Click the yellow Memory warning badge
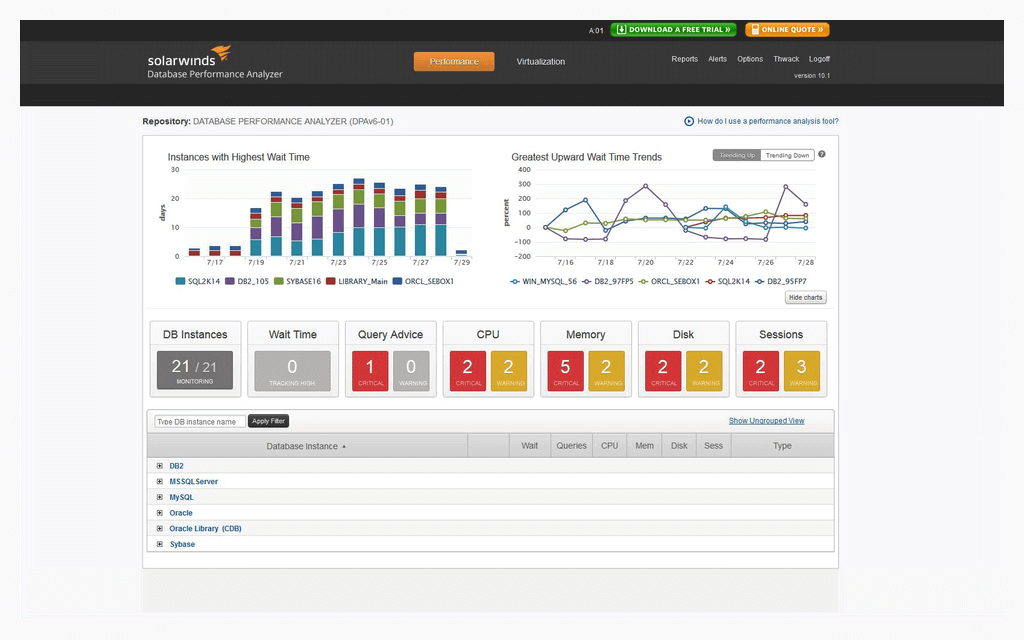Image resolution: width=1024 pixels, height=640 pixels. coord(607,369)
